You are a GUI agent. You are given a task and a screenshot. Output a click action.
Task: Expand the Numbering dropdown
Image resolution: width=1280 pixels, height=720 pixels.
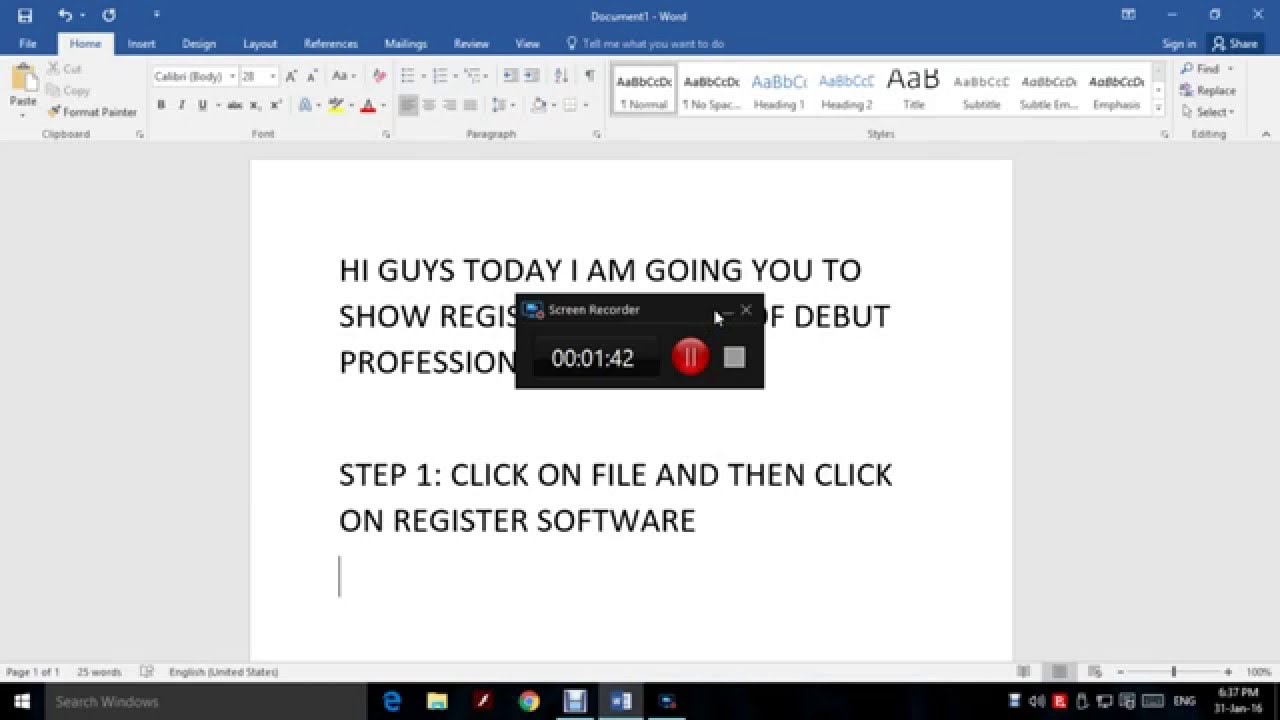point(455,76)
